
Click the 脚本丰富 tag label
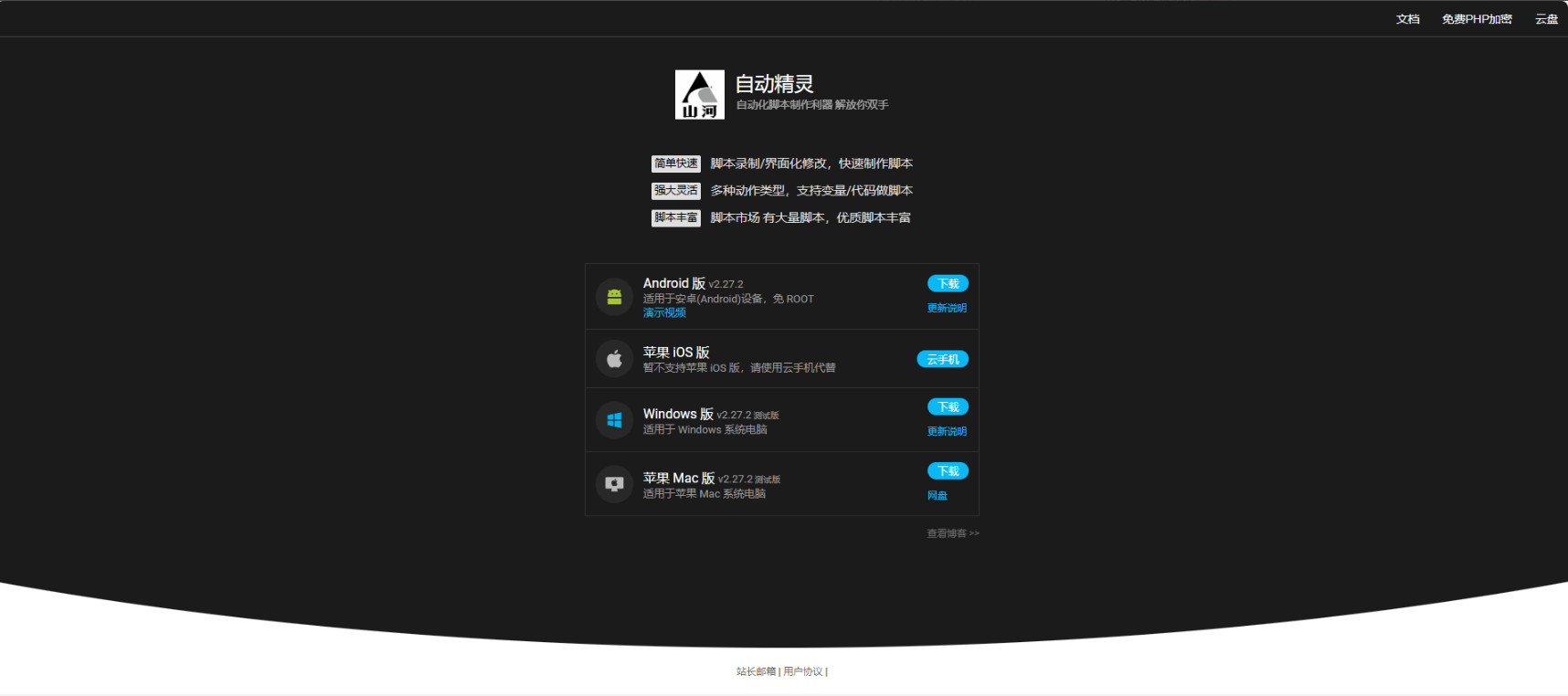[676, 217]
